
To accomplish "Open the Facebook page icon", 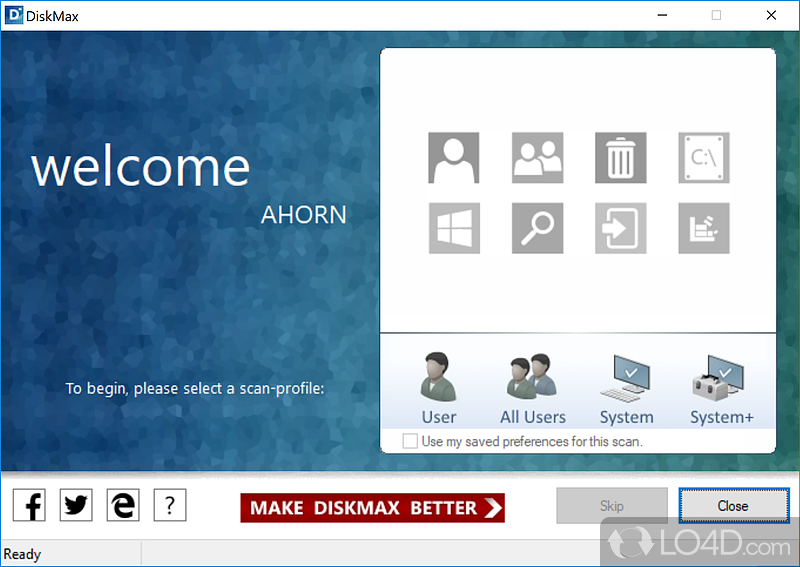I will click(29, 505).
